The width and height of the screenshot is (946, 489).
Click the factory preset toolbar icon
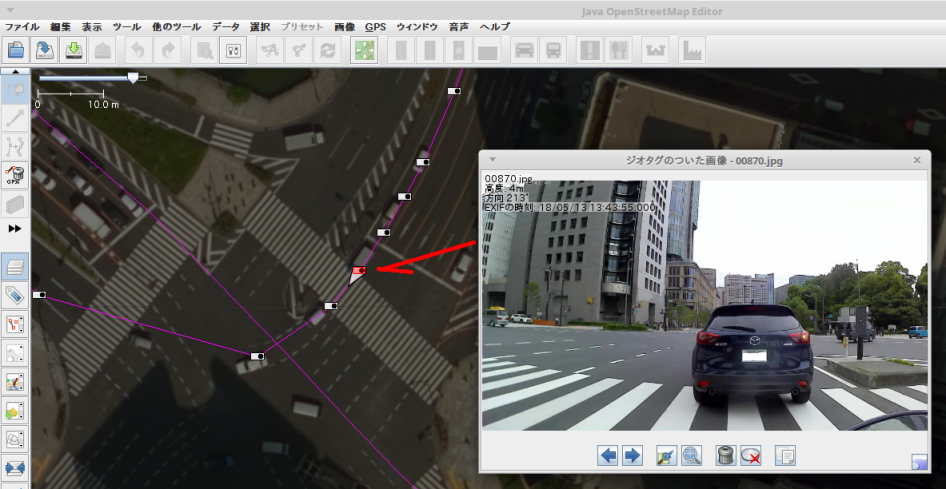[x=691, y=50]
